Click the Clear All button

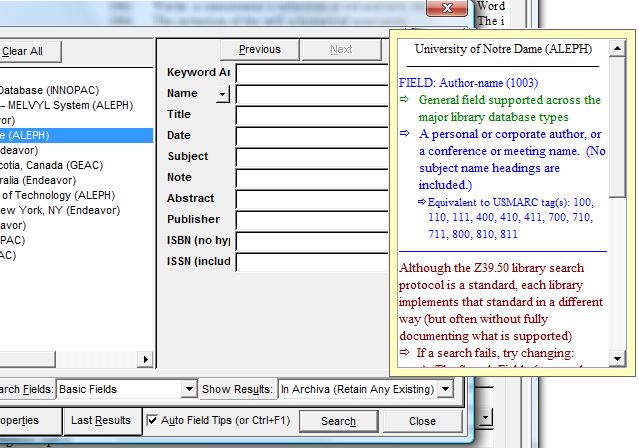(x=28, y=51)
